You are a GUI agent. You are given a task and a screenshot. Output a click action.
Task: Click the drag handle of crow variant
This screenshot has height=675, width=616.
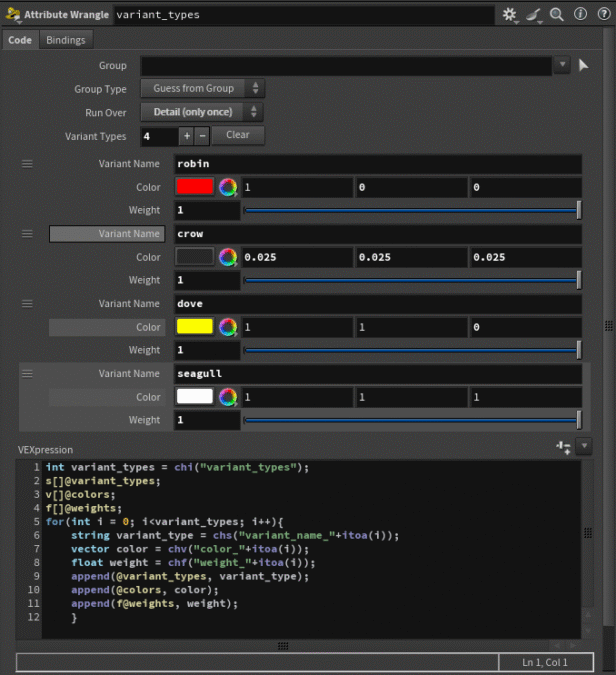(x=28, y=233)
